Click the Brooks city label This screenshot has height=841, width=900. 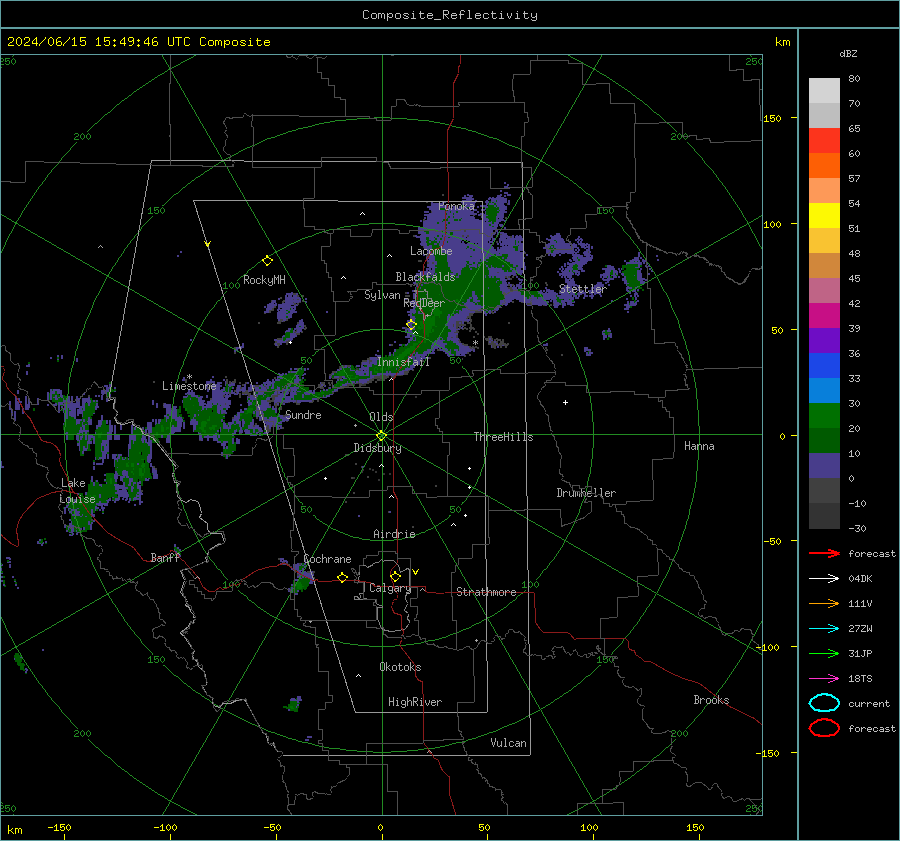pyautogui.click(x=711, y=700)
